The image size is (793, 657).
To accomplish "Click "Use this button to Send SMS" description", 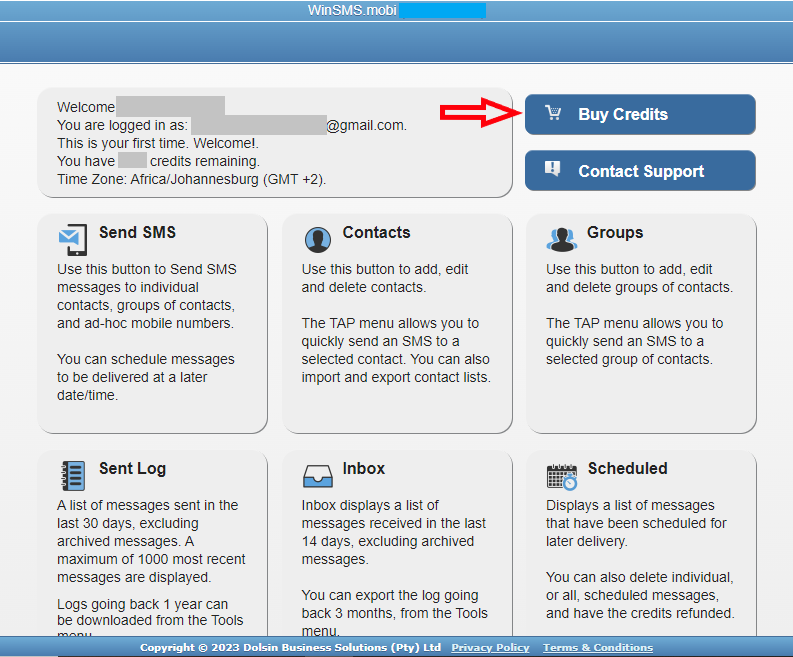I will pos(147,296).
